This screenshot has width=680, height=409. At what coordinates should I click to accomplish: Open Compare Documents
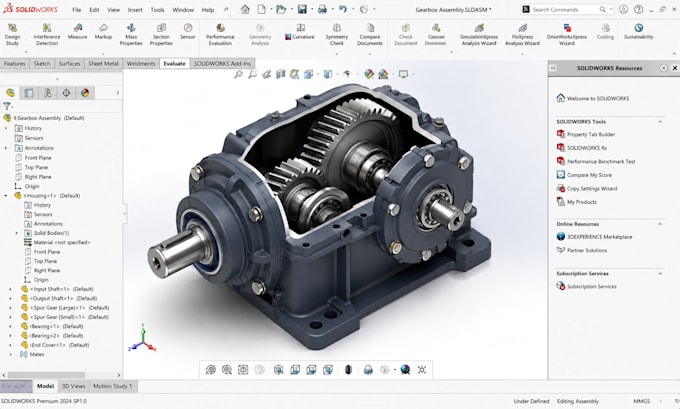[x=370, y=34]
